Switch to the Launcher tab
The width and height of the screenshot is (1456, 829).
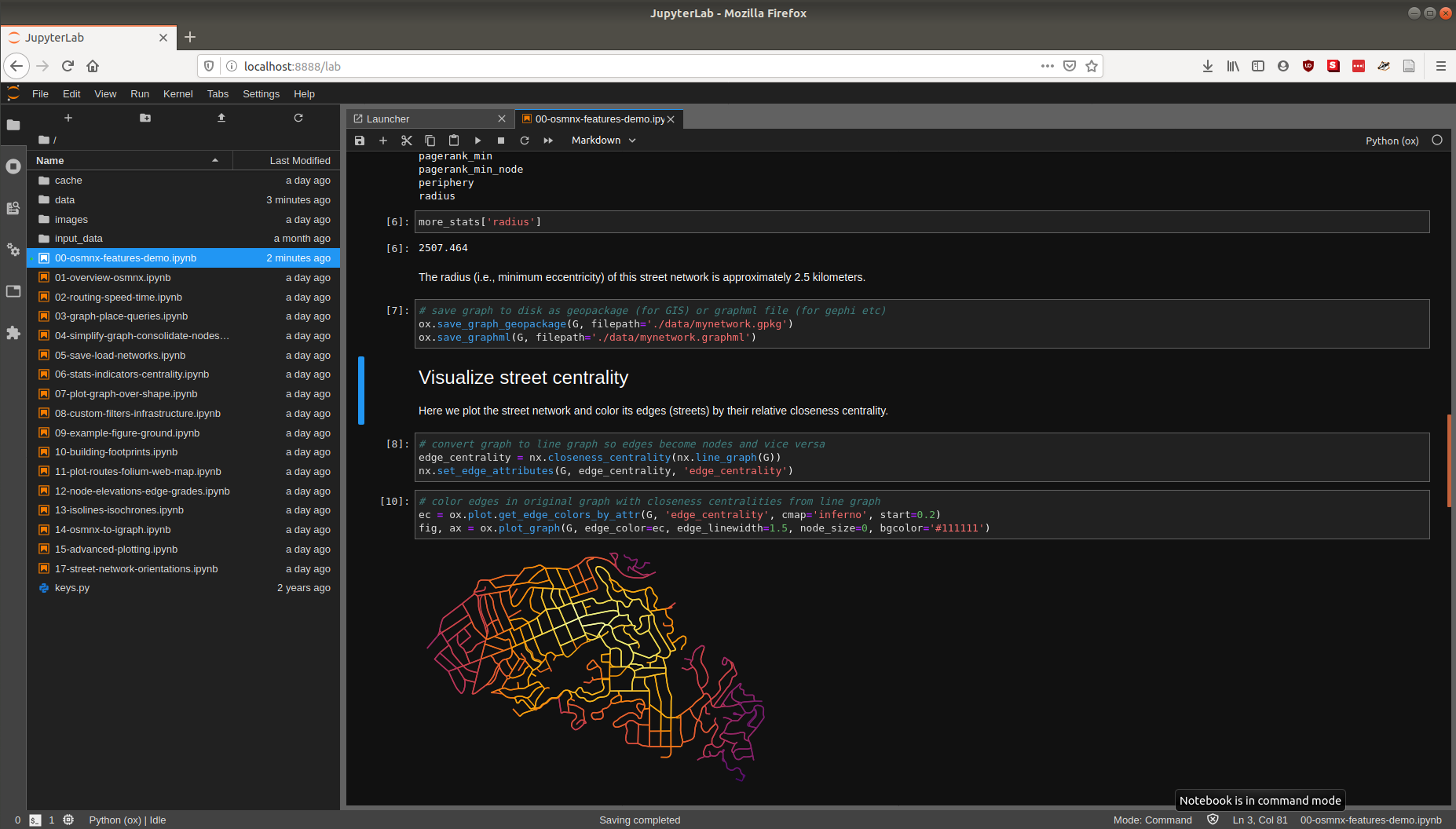tap(388, 119)
